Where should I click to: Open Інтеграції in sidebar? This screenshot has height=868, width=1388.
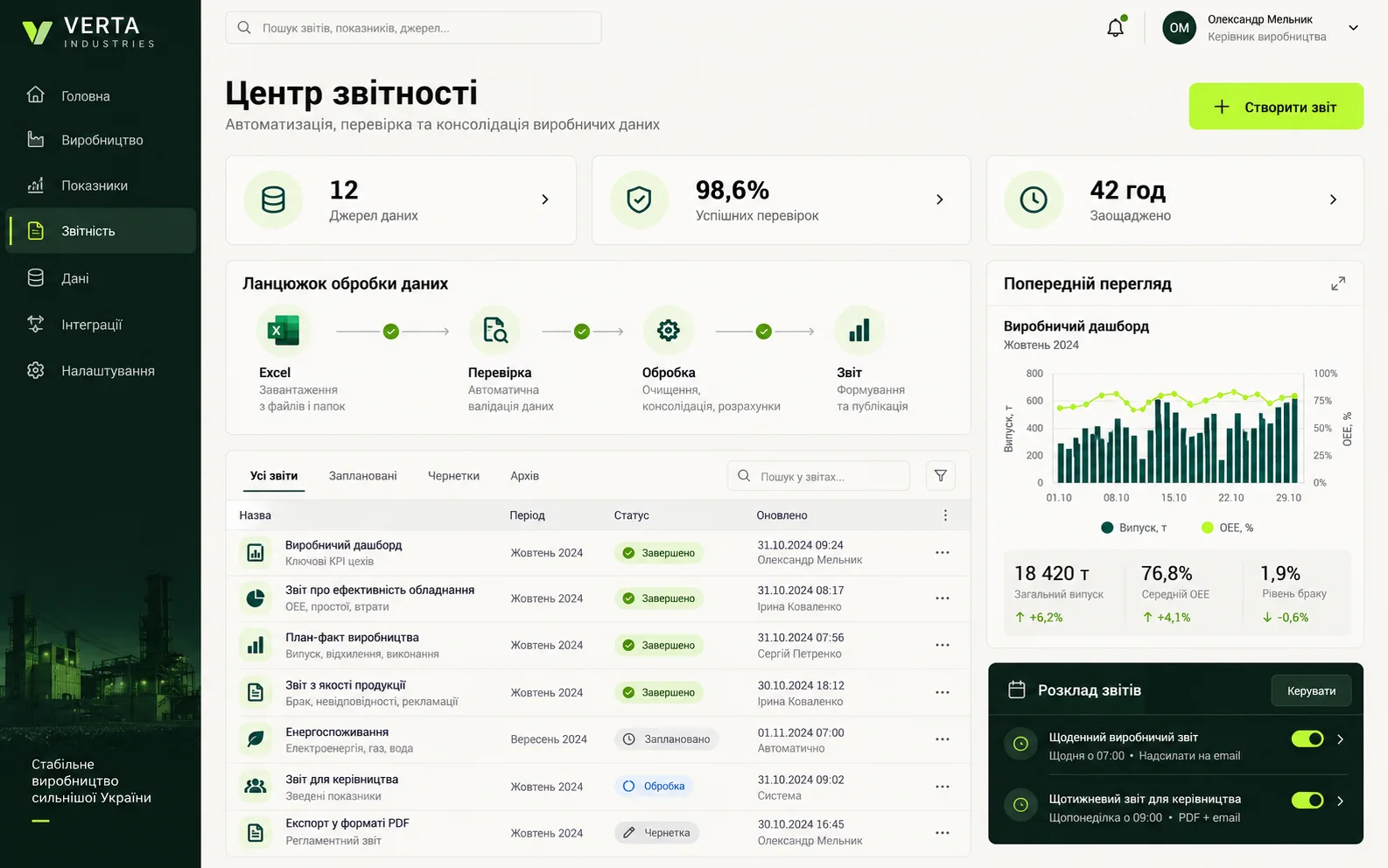point(101,325)
